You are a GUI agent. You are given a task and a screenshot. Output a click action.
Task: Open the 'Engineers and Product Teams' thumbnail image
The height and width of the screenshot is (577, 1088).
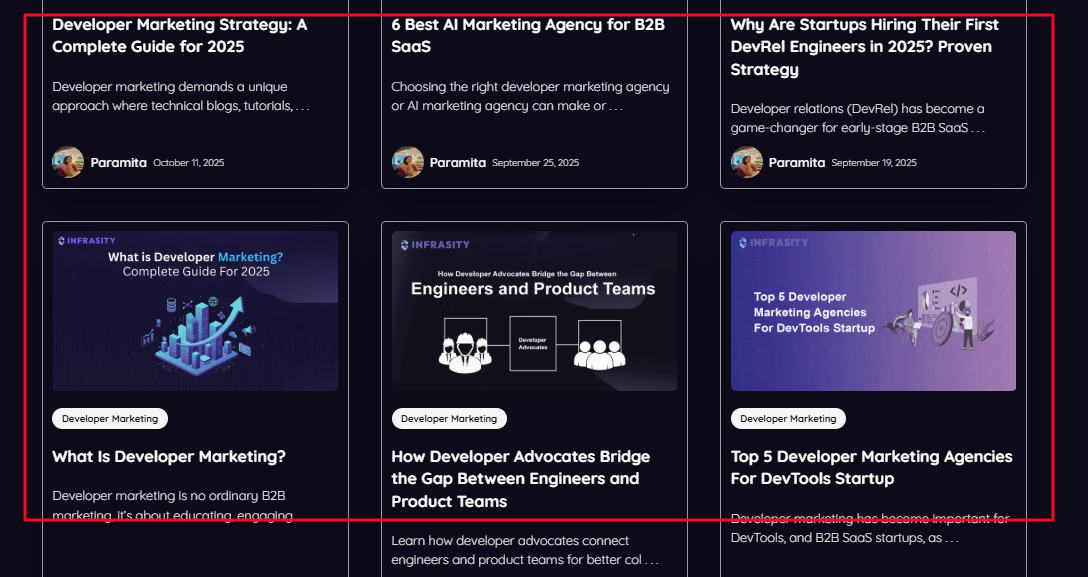[534, 311]
